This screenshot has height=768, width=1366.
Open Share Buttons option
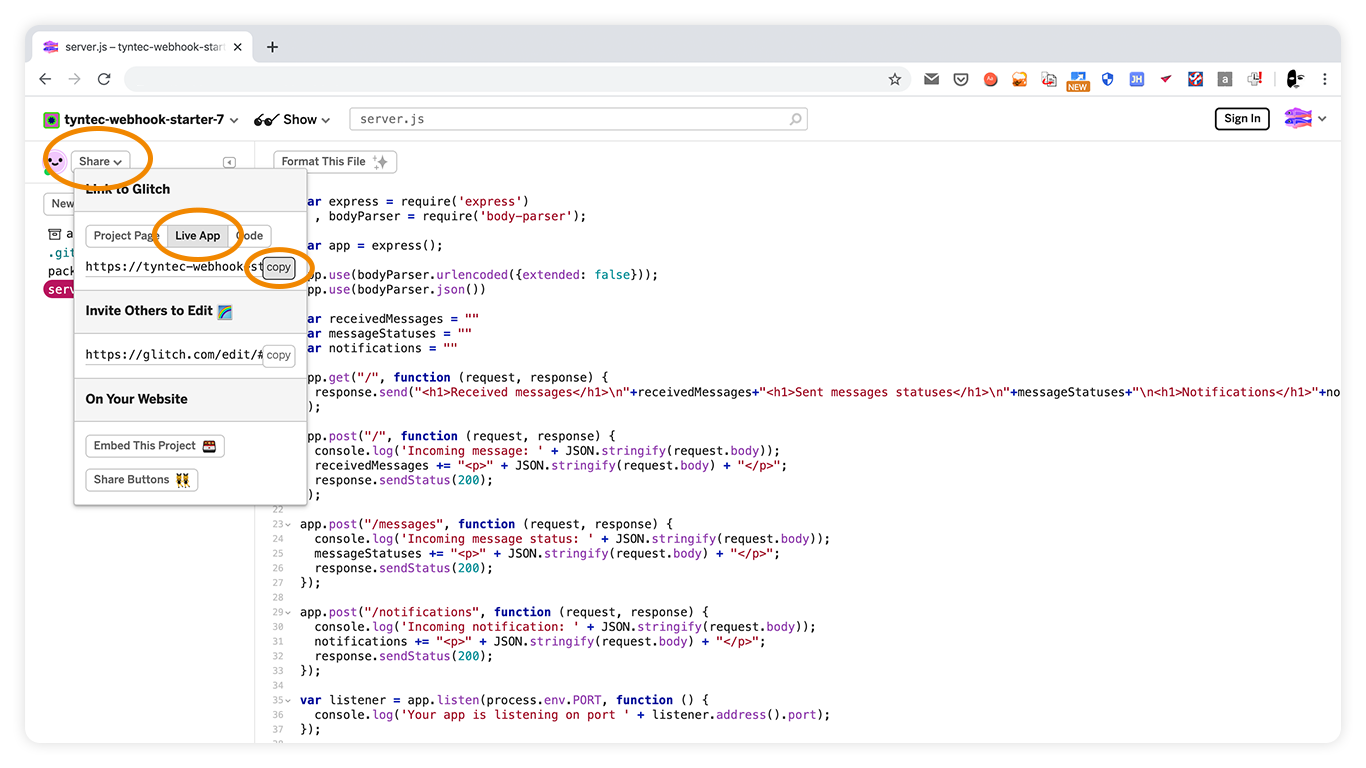point(142,480)
